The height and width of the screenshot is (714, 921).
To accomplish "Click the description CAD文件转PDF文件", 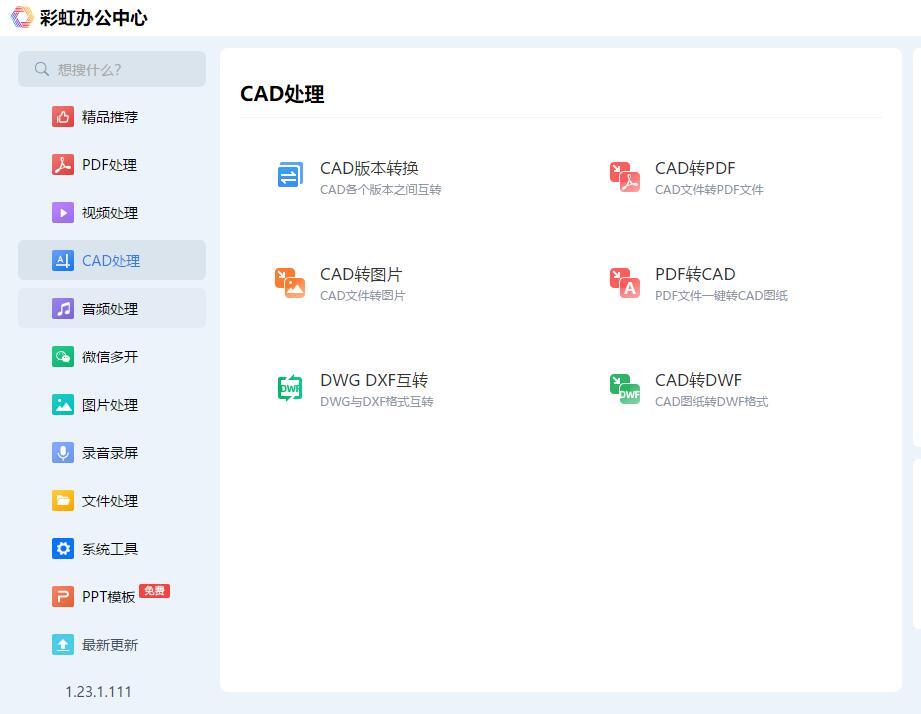I will click(x=709, y=190).
